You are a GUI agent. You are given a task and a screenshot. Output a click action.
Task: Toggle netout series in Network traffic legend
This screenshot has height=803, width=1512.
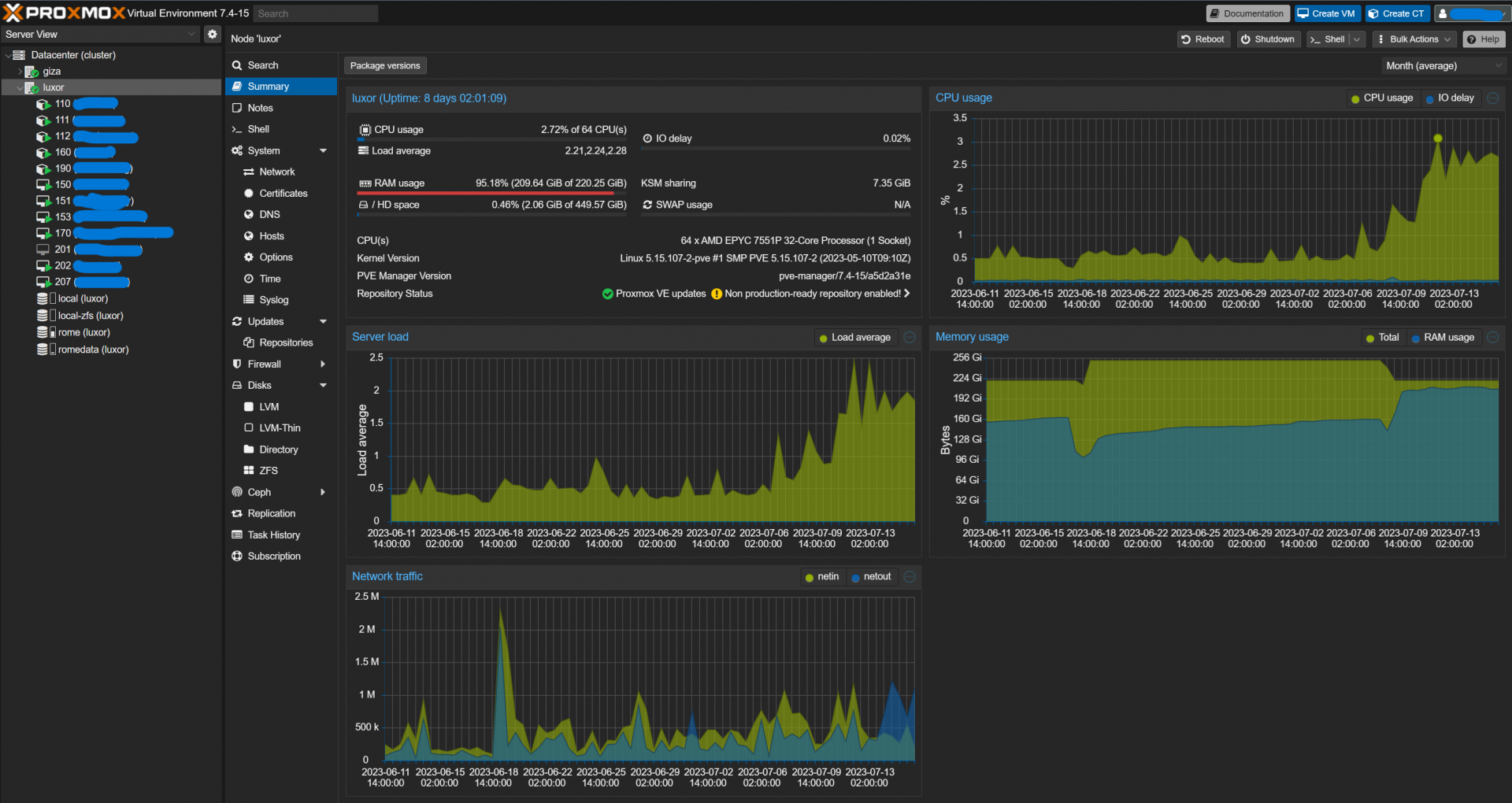pos(870,577)
